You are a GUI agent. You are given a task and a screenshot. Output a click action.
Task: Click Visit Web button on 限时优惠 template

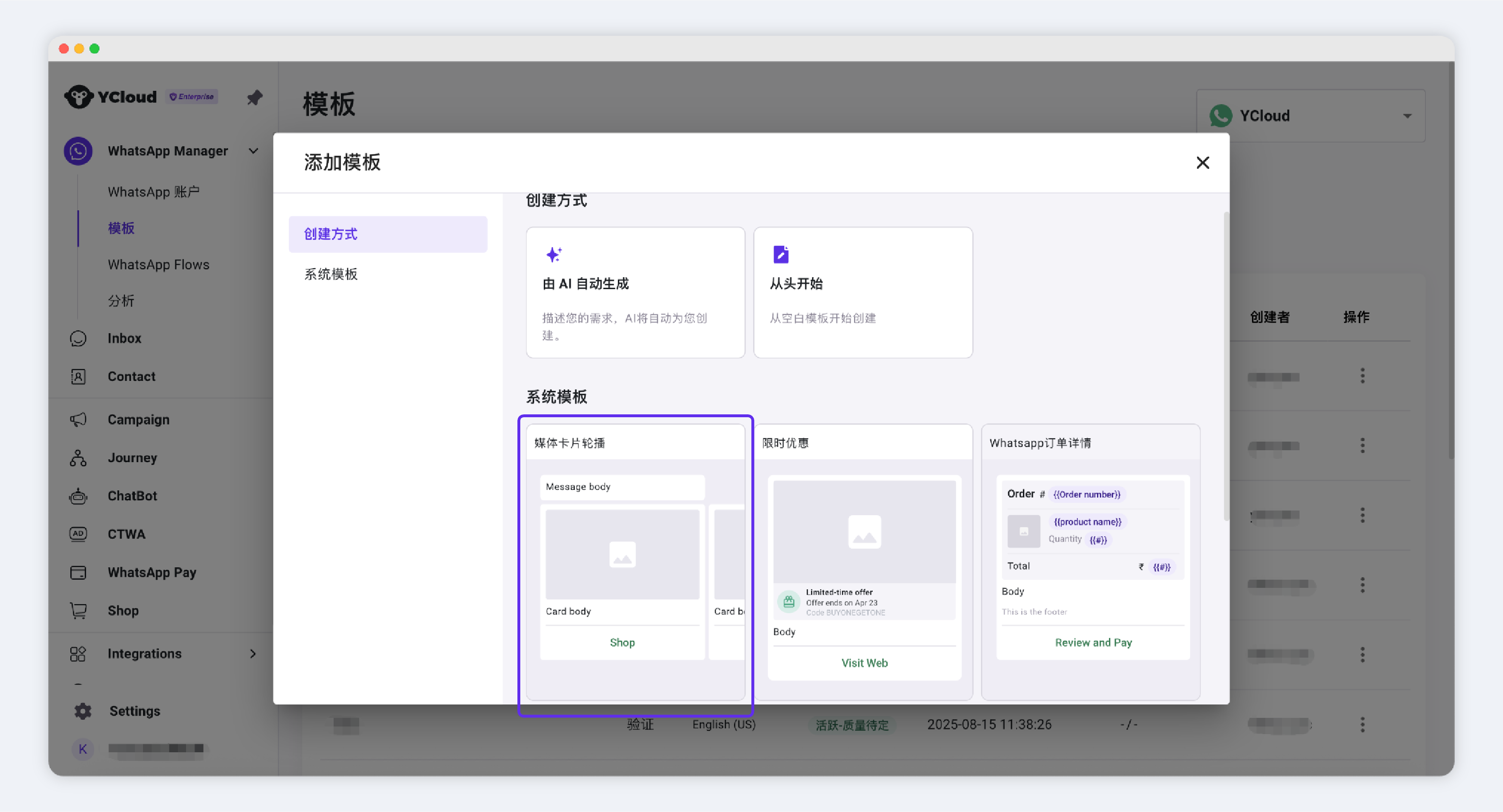pos(864,663)
